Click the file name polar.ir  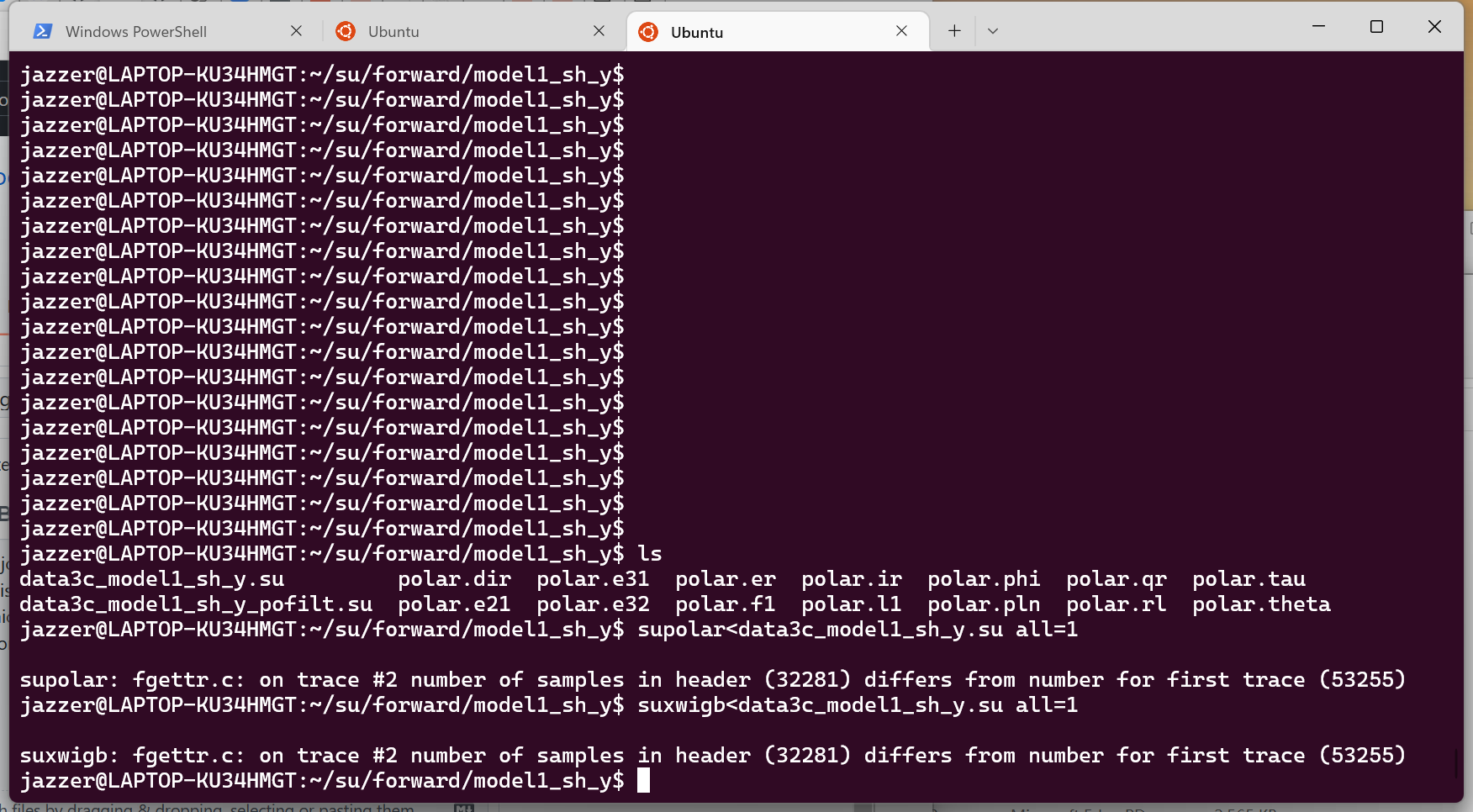click(x=852, y=579)
